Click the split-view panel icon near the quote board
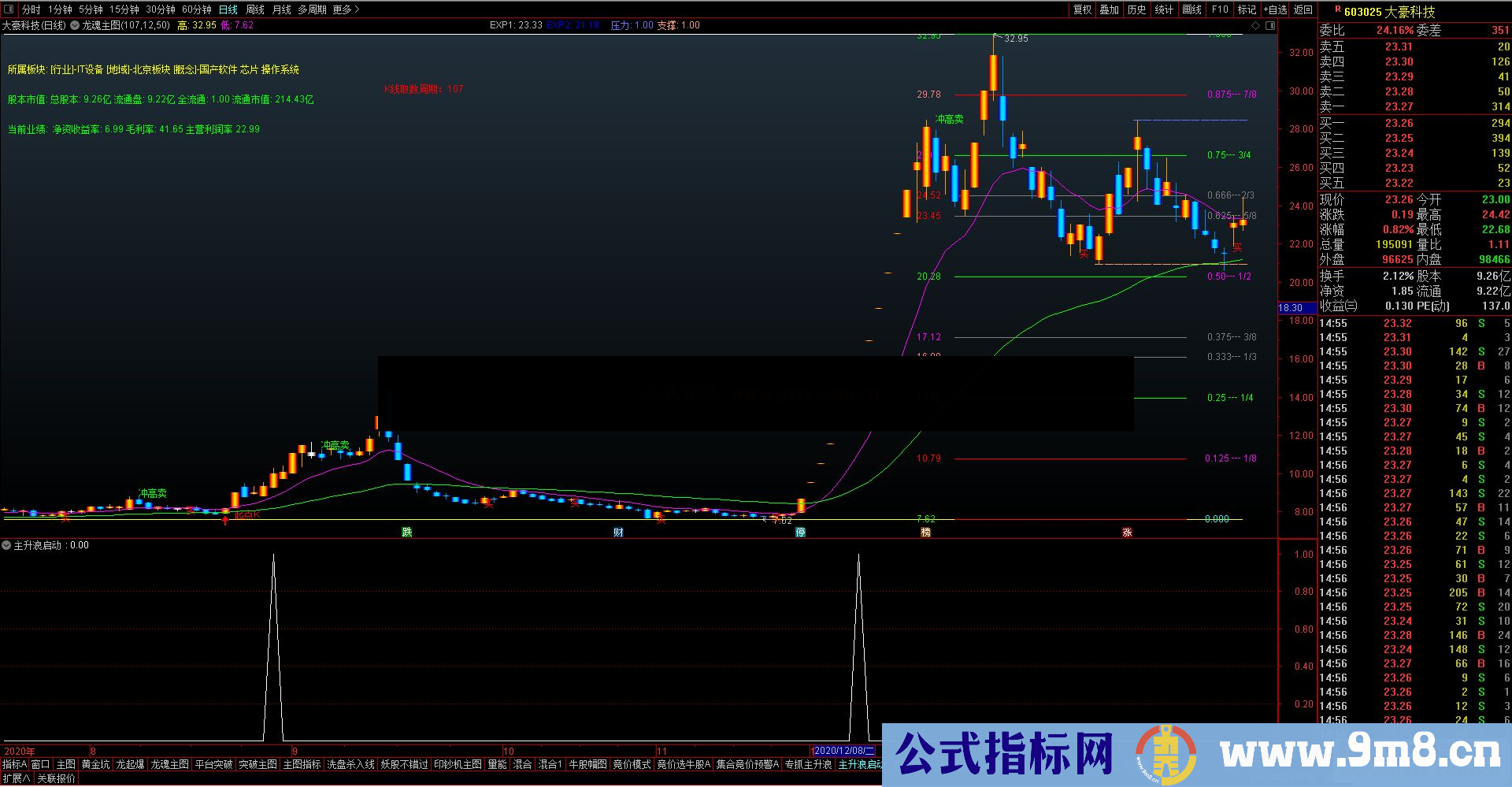 point(1271,25)
